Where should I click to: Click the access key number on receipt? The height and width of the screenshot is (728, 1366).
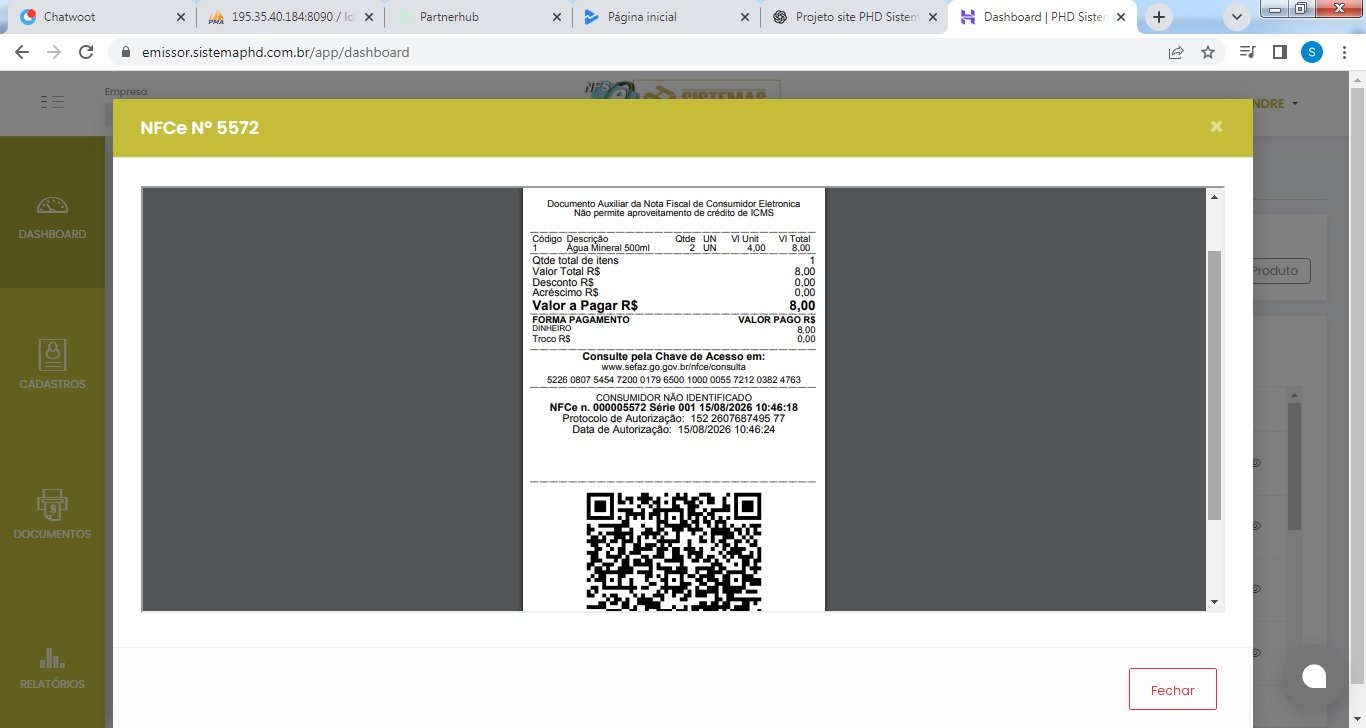coord(673,380)
